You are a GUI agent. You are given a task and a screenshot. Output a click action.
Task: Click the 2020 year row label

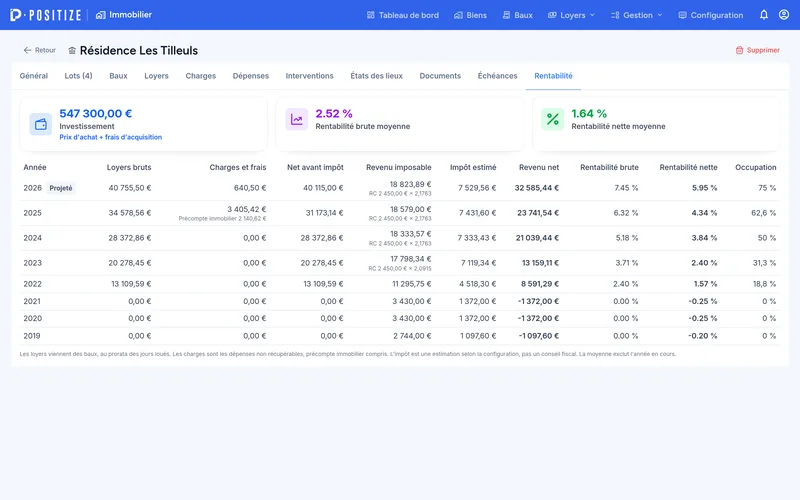coord(32,318)
